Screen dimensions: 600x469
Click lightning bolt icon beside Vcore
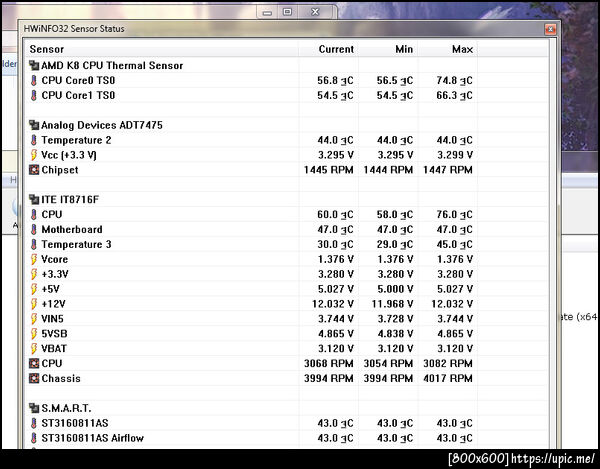point(34,259)
